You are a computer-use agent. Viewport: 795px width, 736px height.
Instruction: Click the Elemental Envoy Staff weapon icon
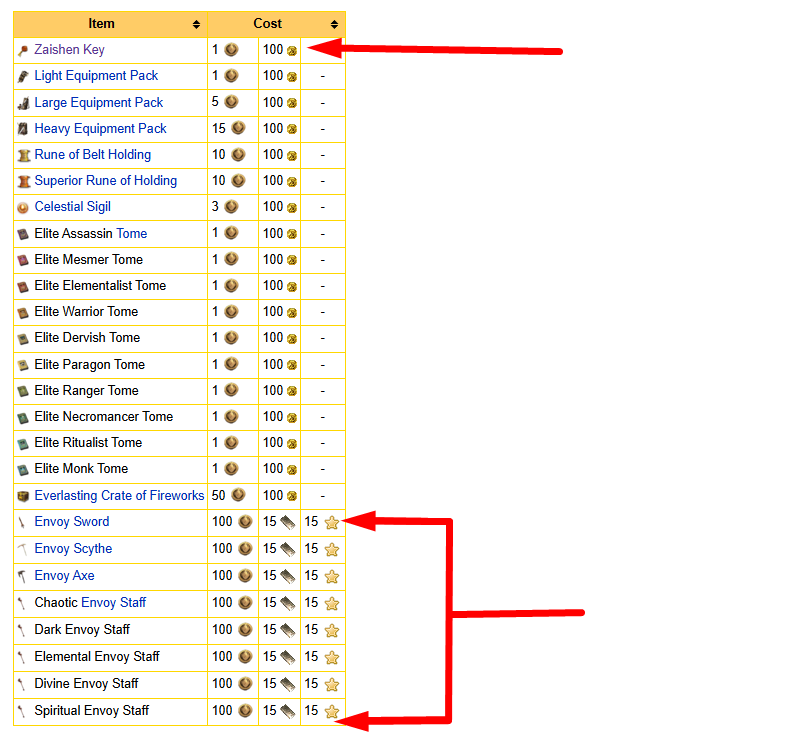(x=21, y=657)
